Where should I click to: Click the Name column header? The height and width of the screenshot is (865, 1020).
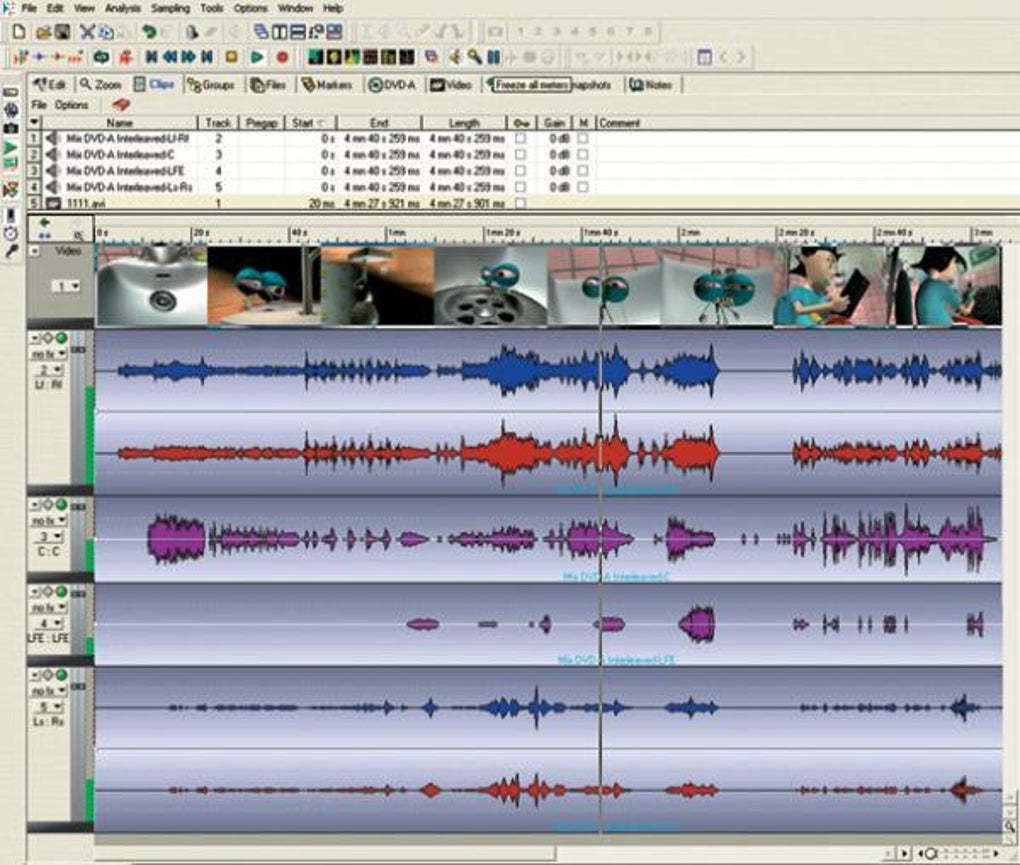[x=119, y=123]
